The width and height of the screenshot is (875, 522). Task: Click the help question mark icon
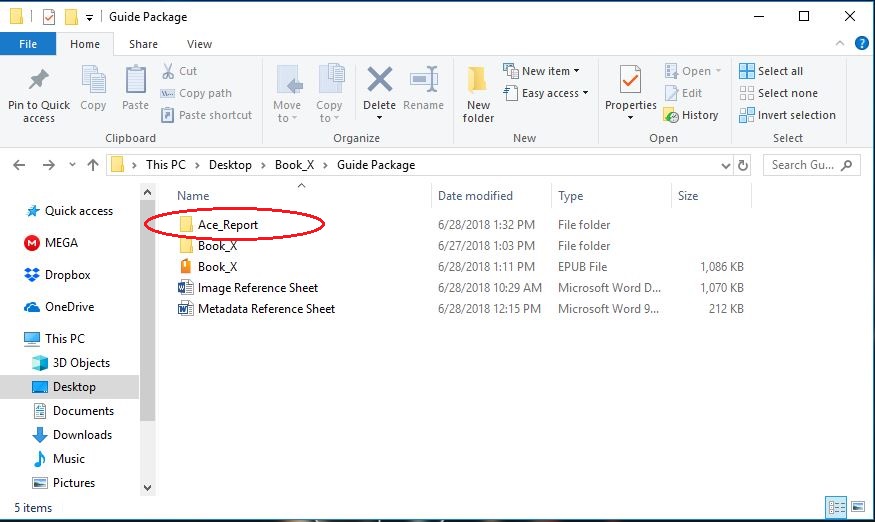point(862,43)
